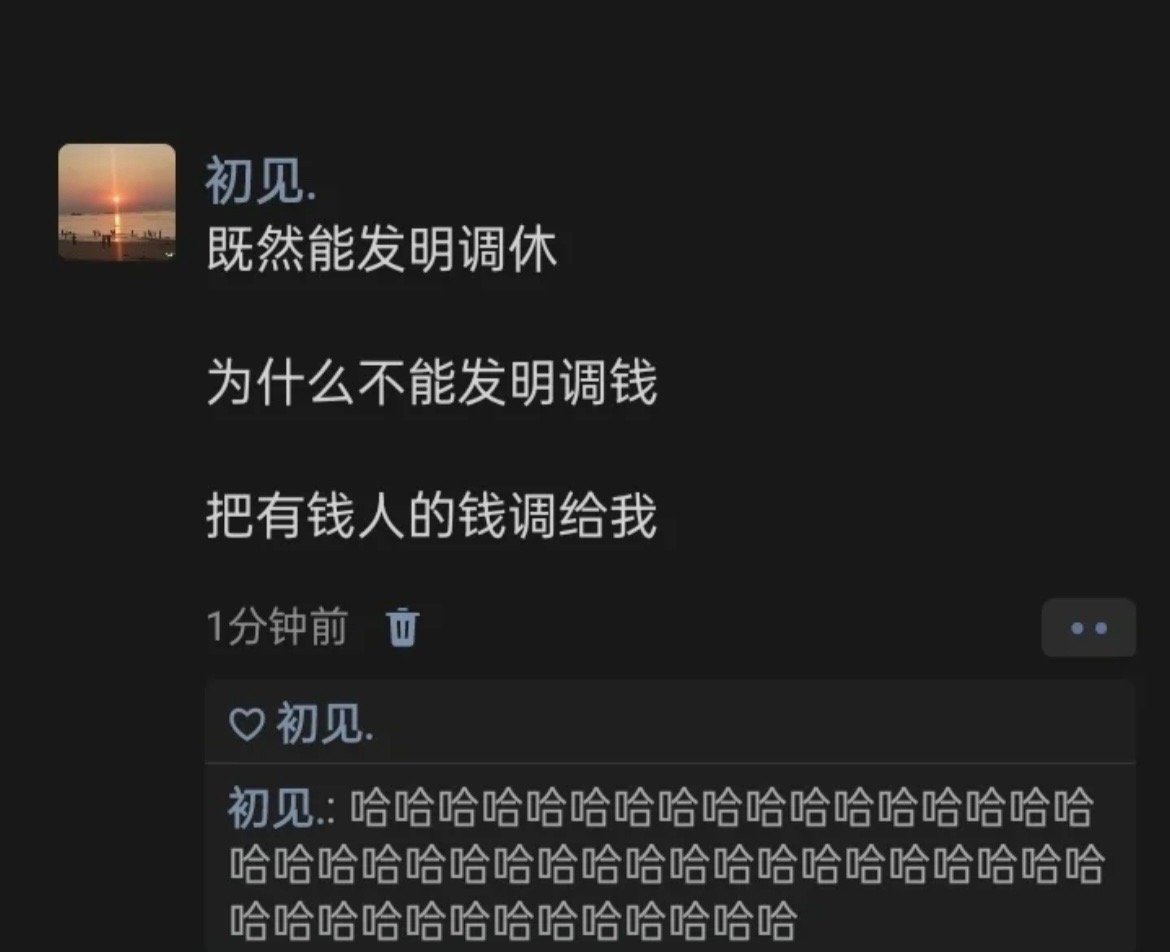Screen dimensions: 1170x952
Task: Tap the left dot of the two-dot button
Action: [1076, 628]
